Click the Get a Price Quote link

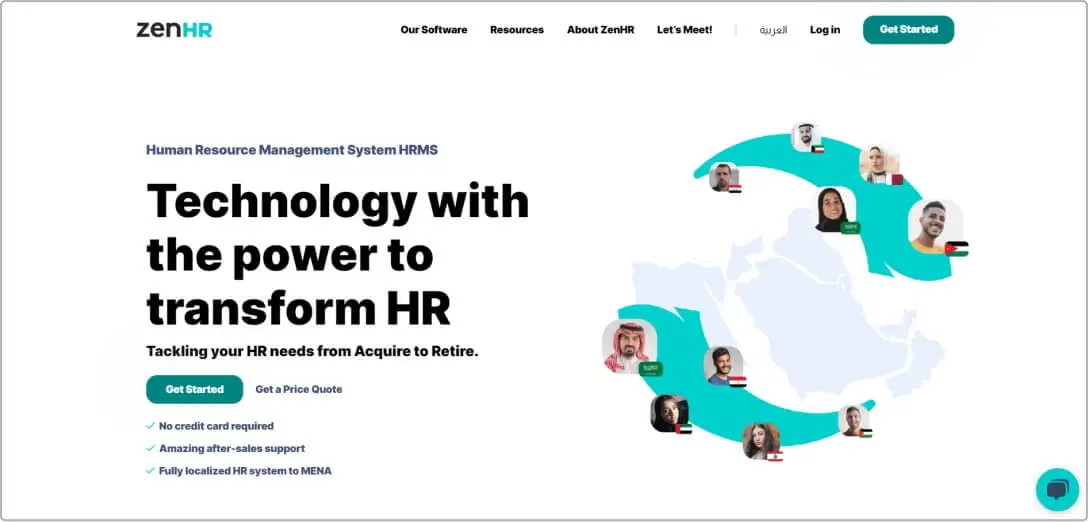[x=298, y=389]
